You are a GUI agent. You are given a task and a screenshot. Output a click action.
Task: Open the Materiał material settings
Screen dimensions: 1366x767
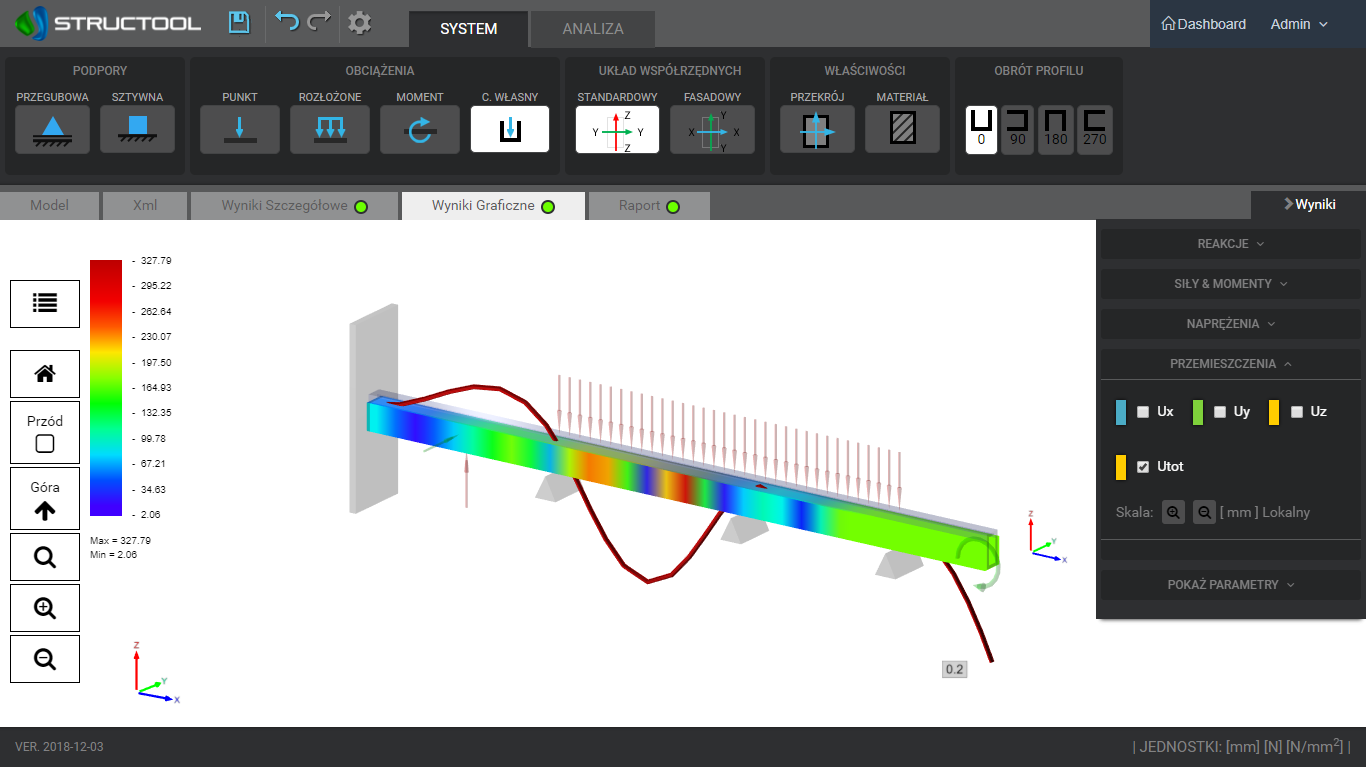point(902,129)
